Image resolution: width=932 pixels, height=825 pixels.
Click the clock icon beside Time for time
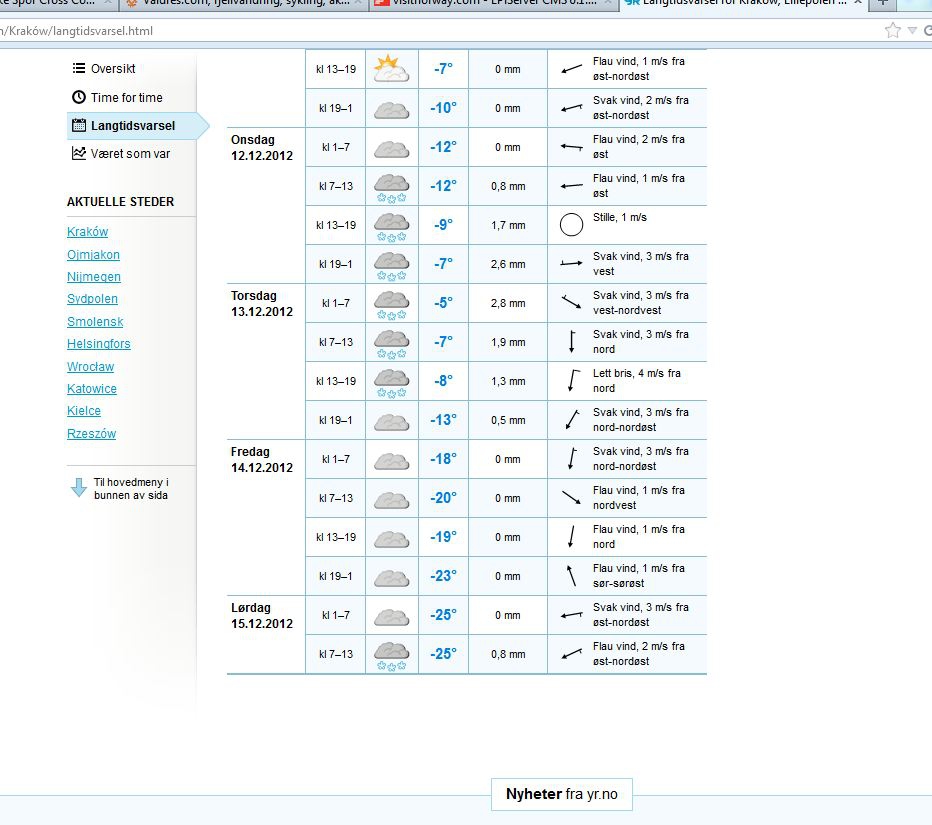click(x=79, y=97)
